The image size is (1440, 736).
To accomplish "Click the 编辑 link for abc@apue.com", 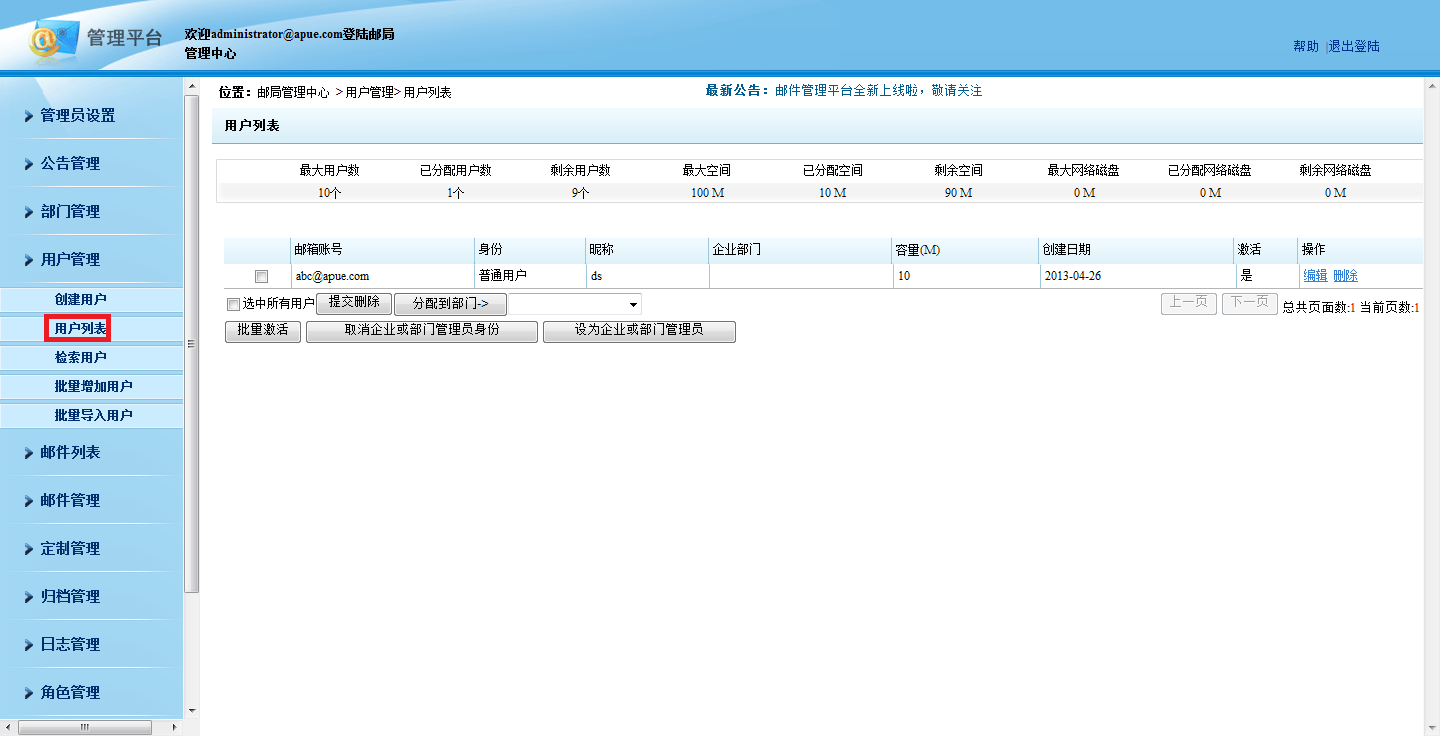I will 1315,276.
